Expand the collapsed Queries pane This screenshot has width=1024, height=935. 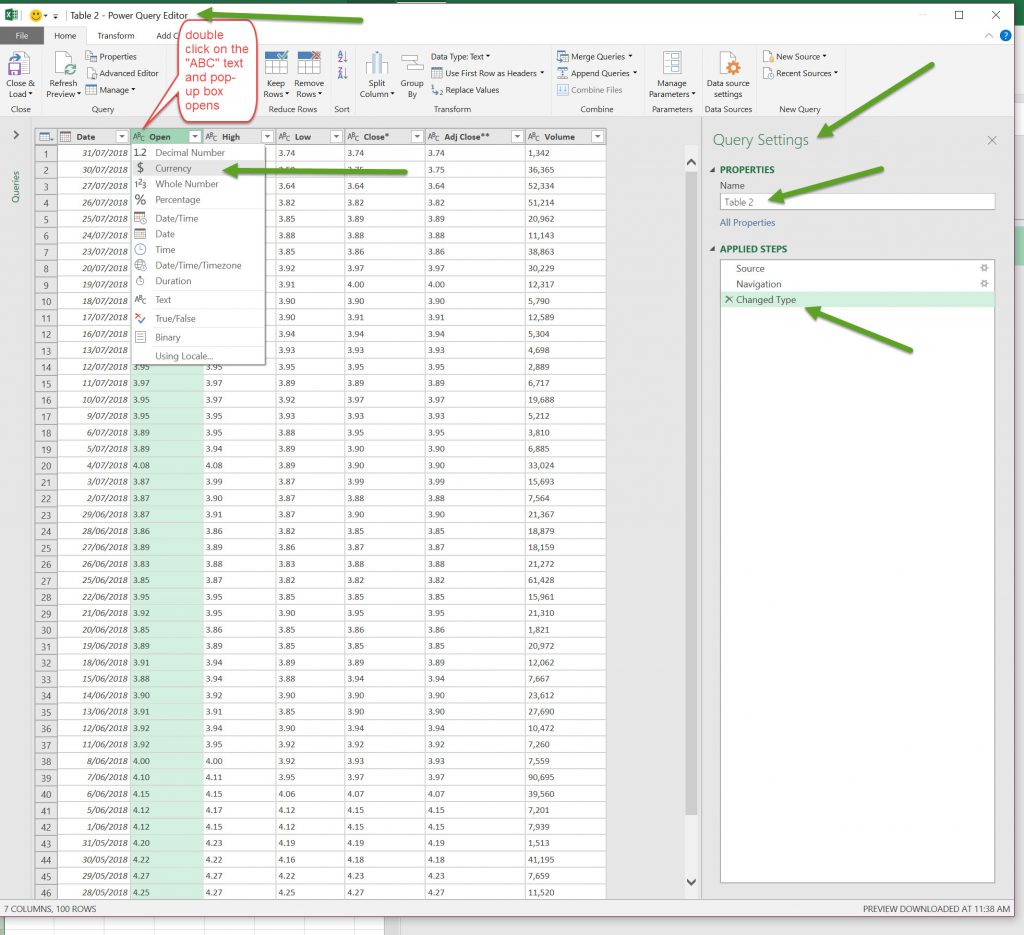point(16,135)
